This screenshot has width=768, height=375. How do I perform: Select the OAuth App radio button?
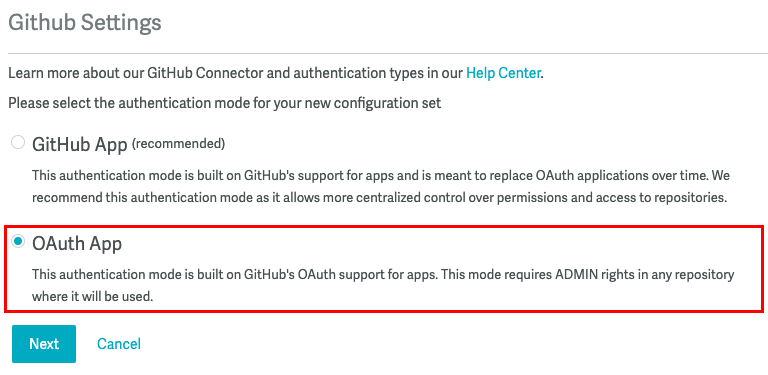(18, 241)
